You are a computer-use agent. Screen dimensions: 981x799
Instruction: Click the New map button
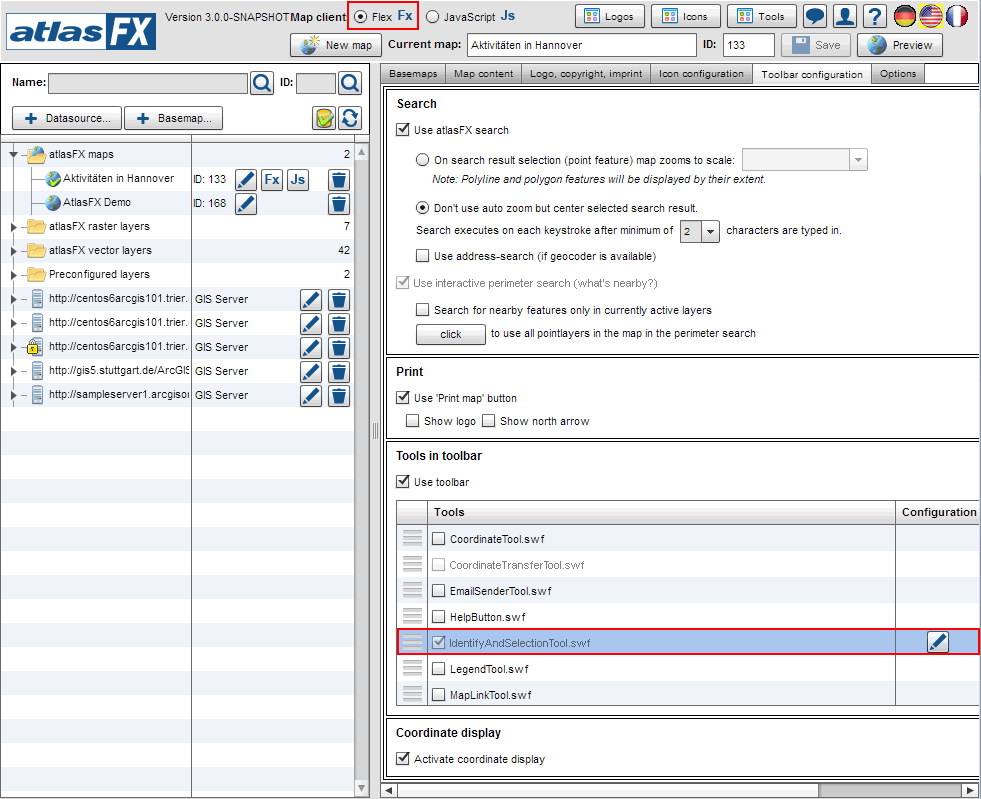(336, 45)
